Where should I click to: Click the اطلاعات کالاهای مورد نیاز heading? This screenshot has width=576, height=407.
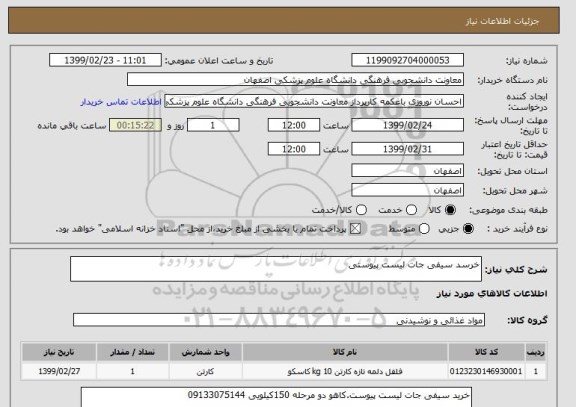tap(492, 294)
